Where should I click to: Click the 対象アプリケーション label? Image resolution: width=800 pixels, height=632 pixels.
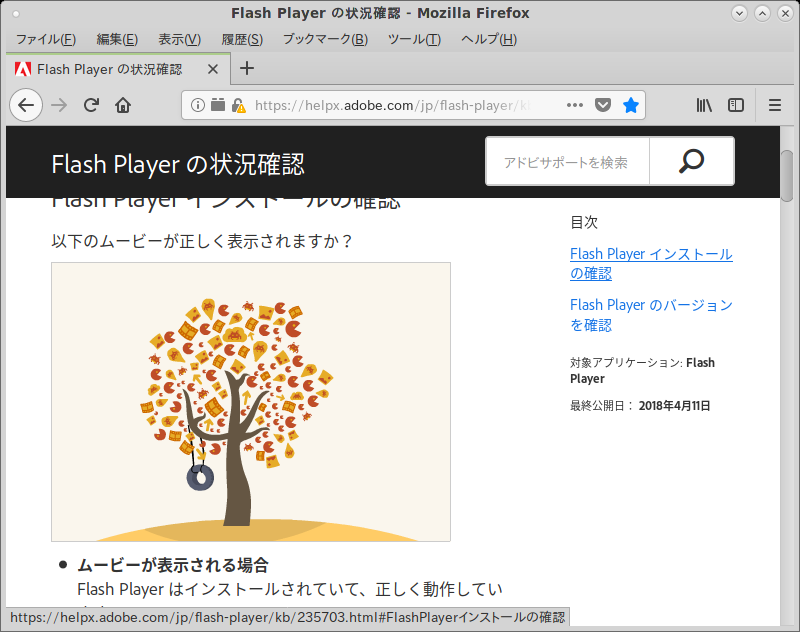[627, 363]
